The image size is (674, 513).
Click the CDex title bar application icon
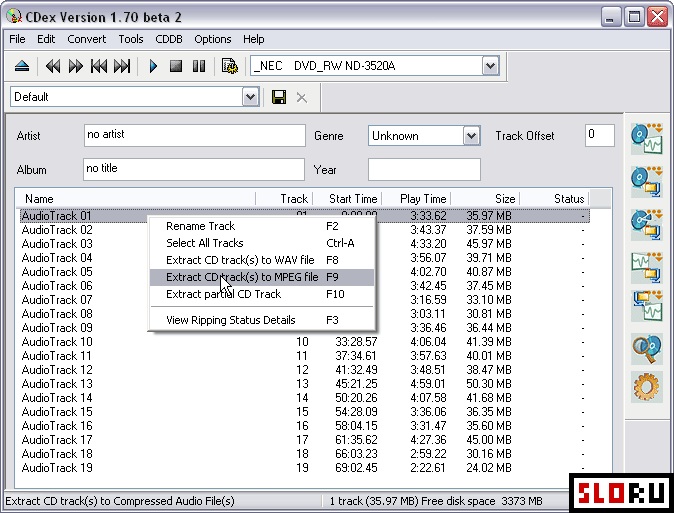(14, 16)
